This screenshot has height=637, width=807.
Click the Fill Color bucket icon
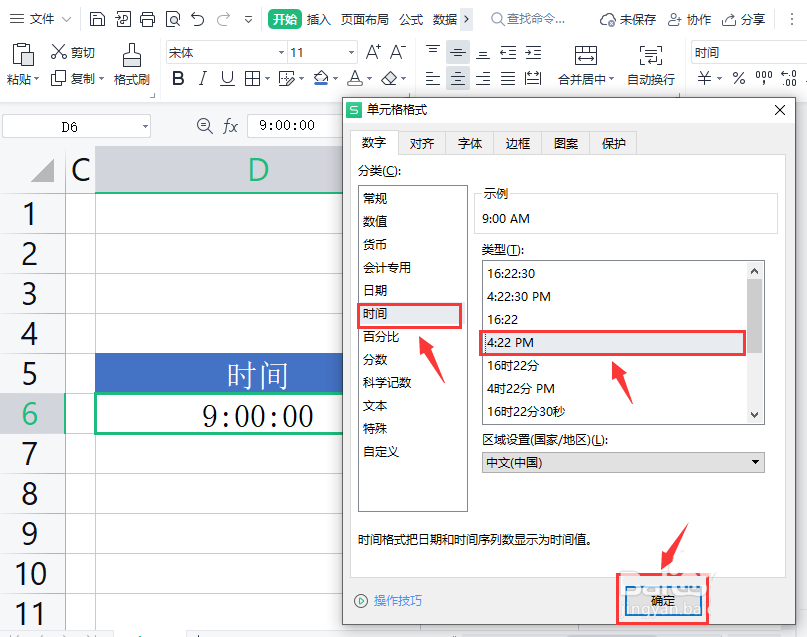(321, 79)
